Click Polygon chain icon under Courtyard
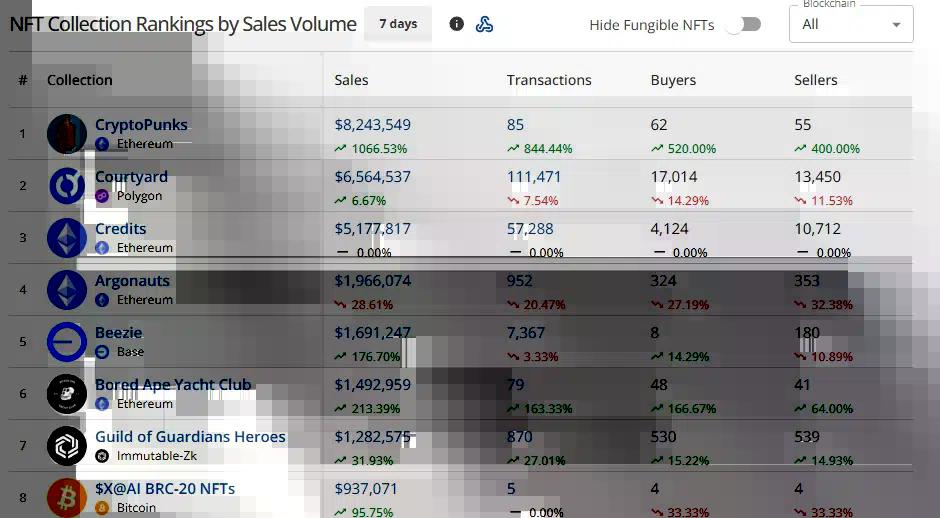 [102, 196]
